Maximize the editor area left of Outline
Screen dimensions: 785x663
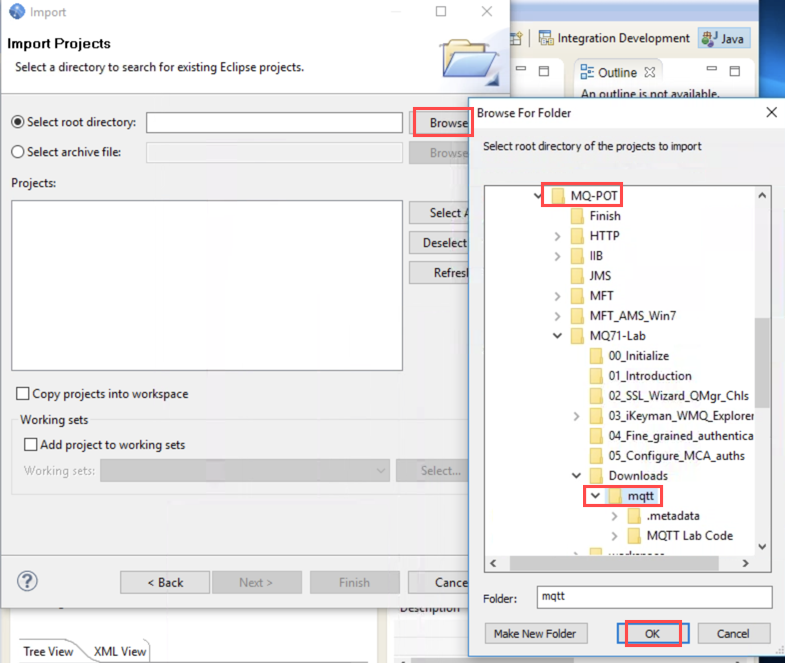click(x=544, y=71)
